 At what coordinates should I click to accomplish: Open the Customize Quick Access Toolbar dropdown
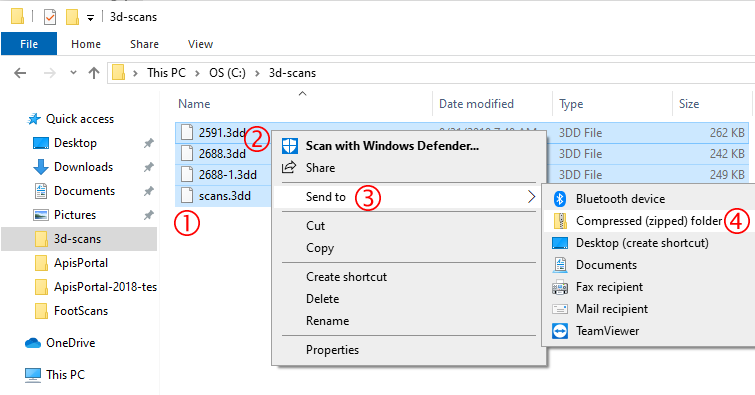point(90,18)
